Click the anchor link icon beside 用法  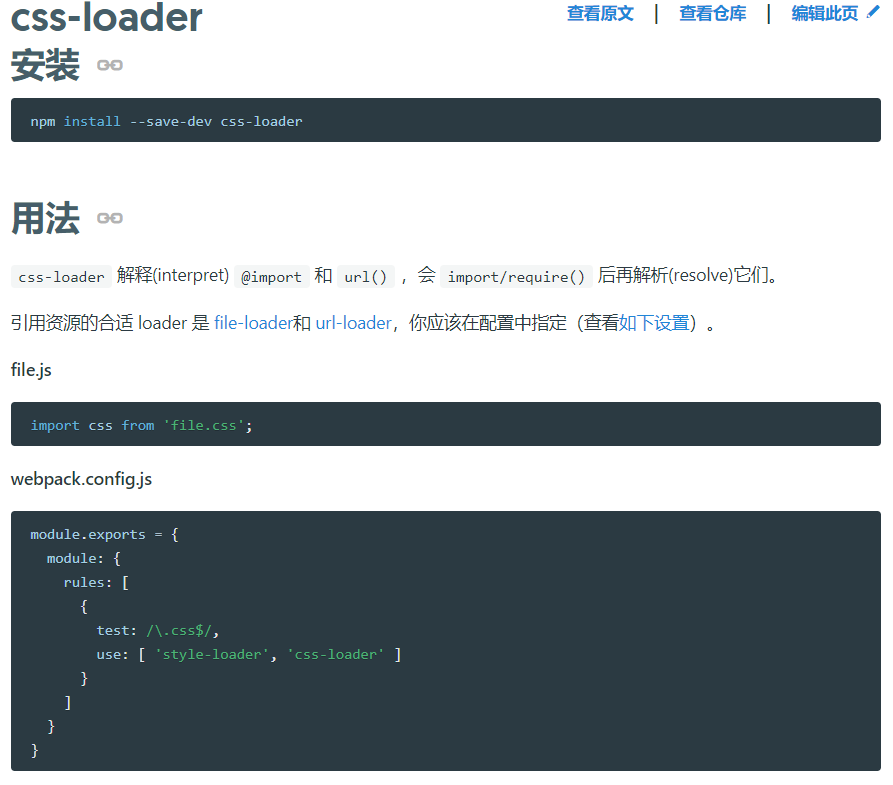pos(109,218)
